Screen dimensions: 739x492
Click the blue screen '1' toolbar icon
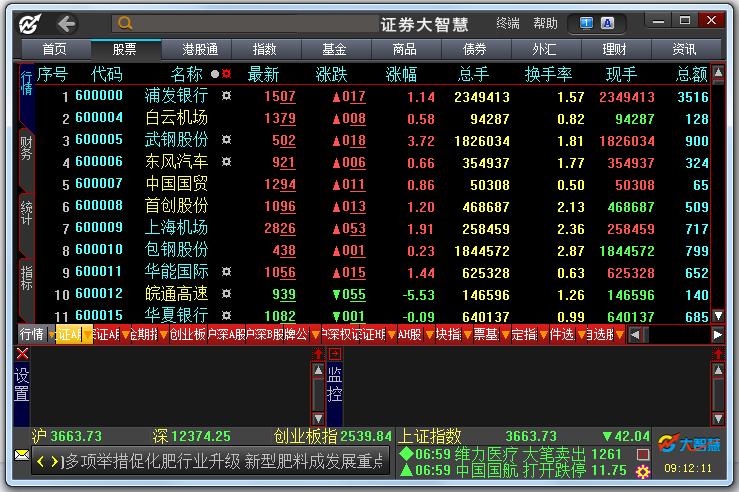pos(586,23)
